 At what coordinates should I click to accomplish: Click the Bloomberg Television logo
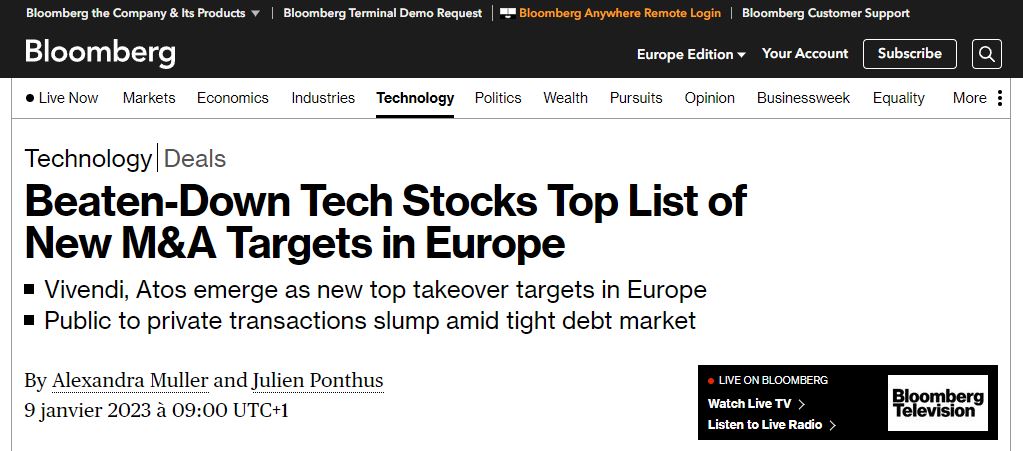pyautogui.click(x=938, y=403)
